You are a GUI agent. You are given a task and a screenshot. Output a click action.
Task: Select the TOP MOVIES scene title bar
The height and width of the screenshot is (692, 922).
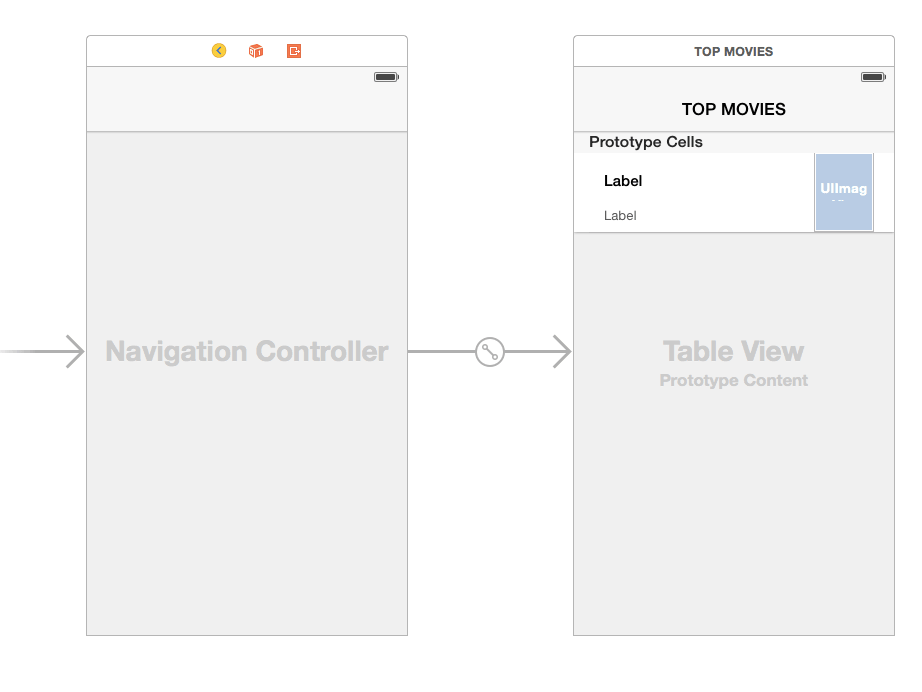[733, 52]
